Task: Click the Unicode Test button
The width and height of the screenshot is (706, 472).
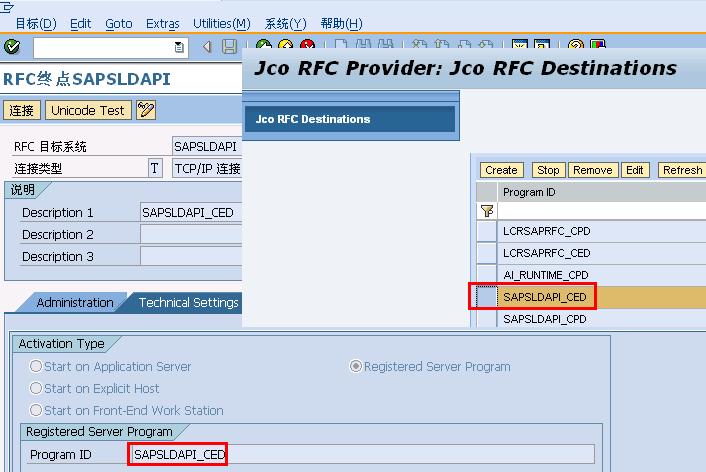Action: tap(88, 110)
